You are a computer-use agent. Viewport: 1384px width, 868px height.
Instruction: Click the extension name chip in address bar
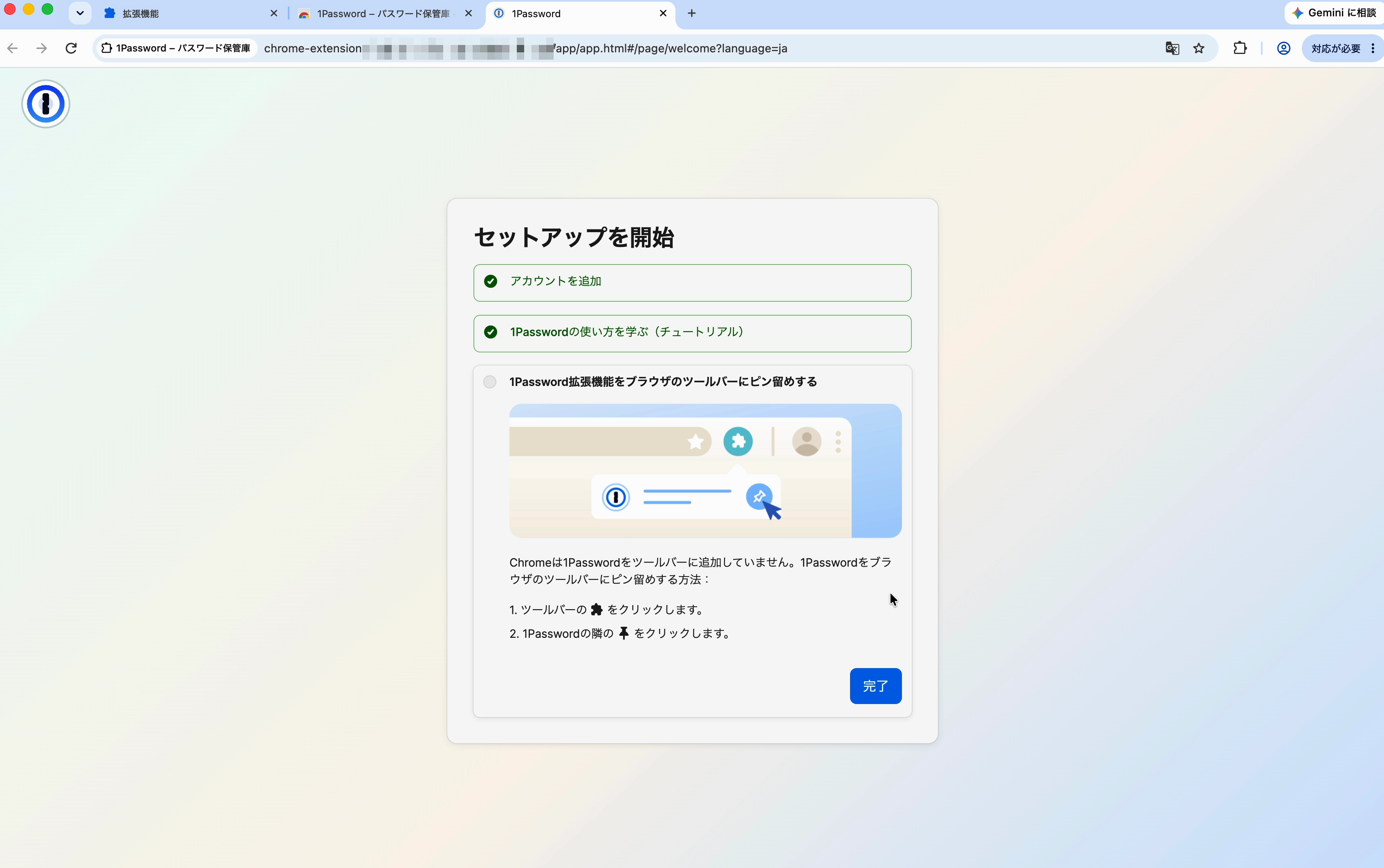coord(176,48)
